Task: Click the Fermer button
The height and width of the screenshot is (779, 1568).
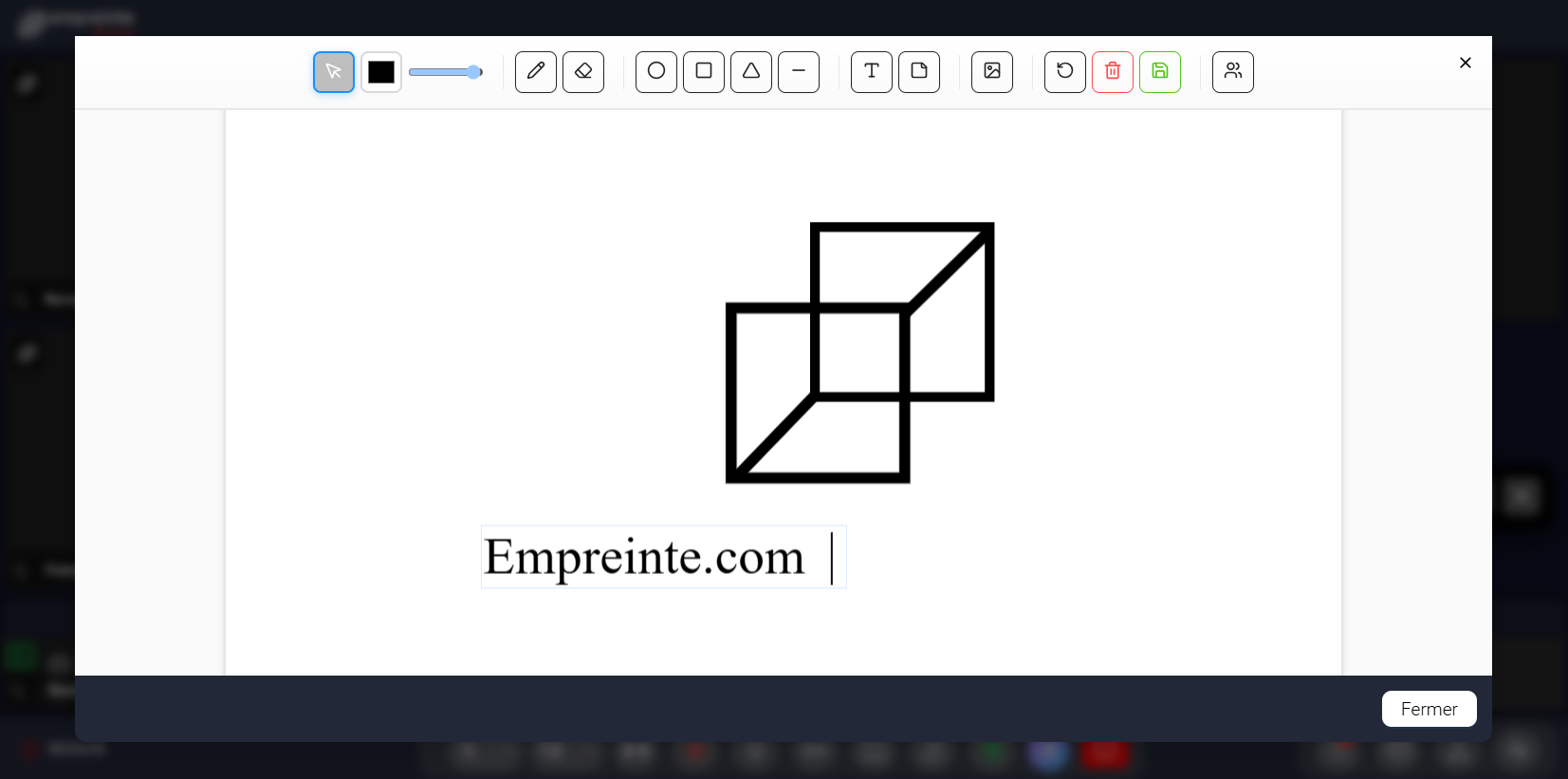Action: click(1430, 709)
